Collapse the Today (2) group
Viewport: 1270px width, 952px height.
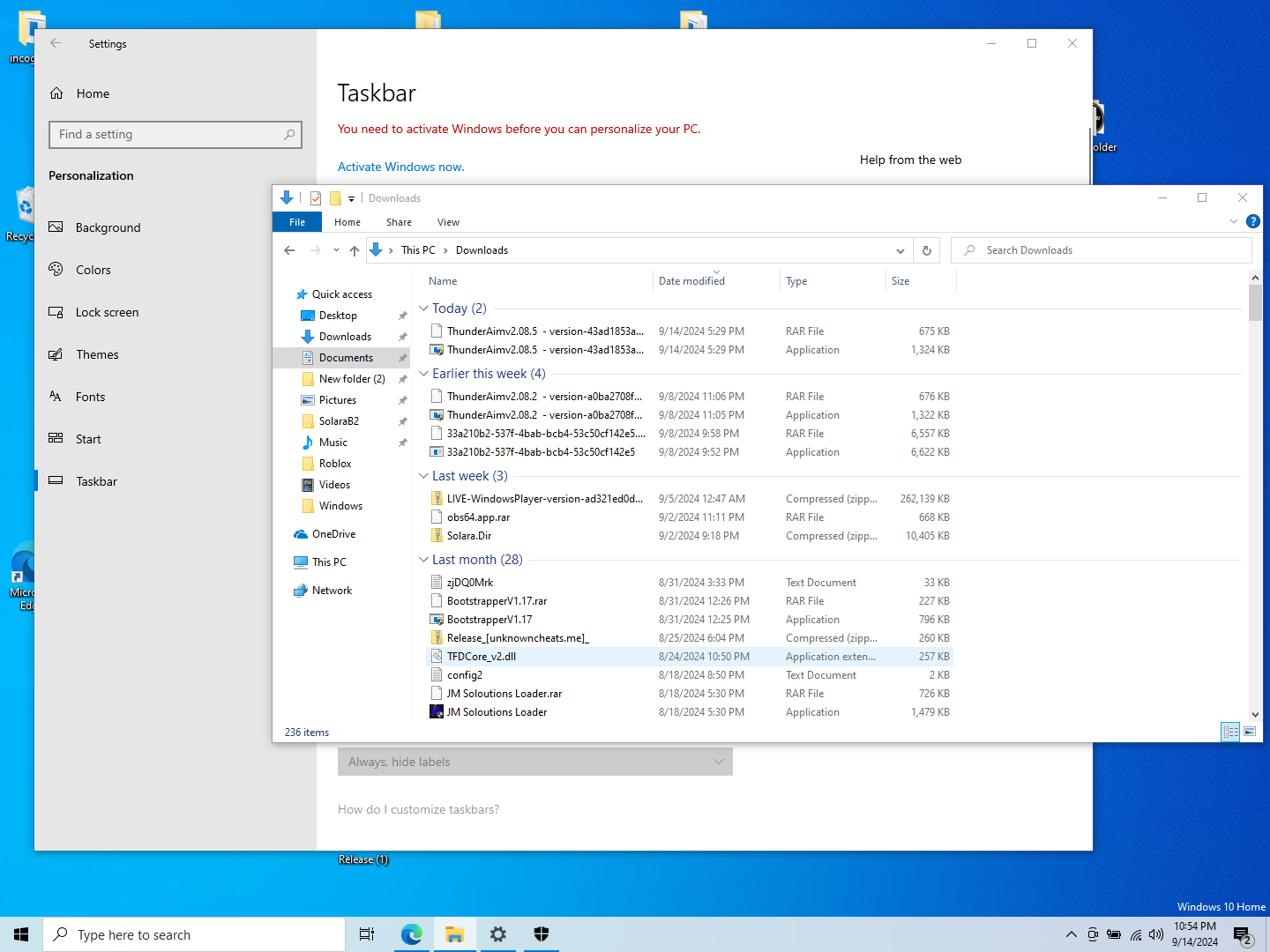423,309
